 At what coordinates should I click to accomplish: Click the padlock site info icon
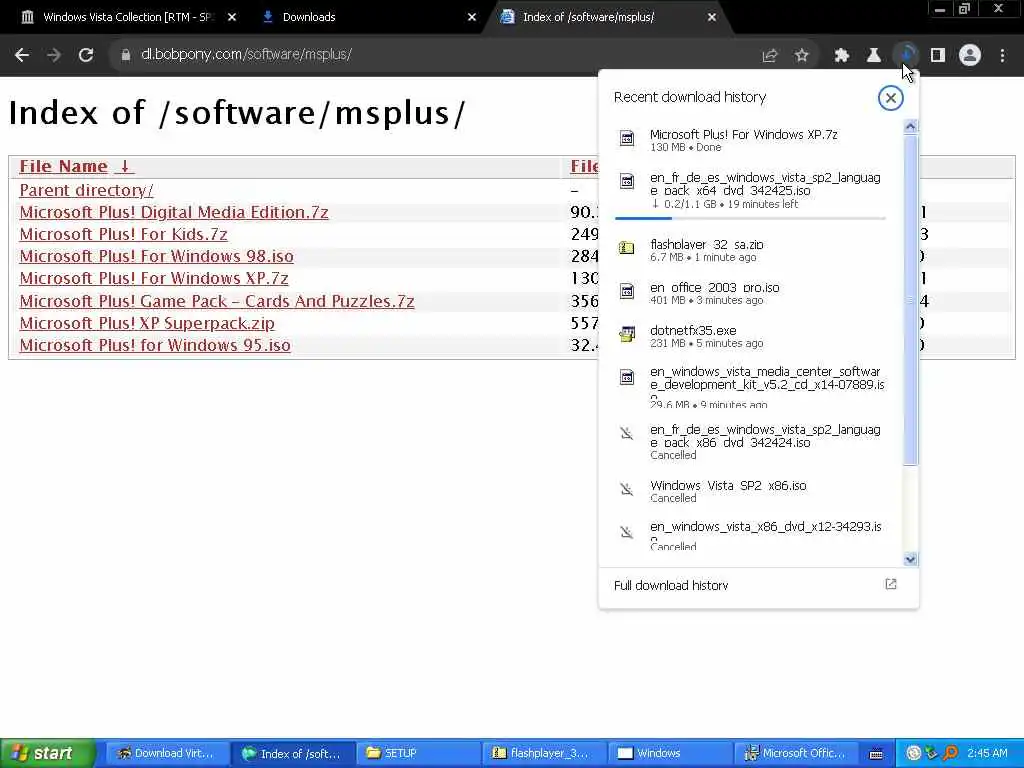tap(125, 55)
